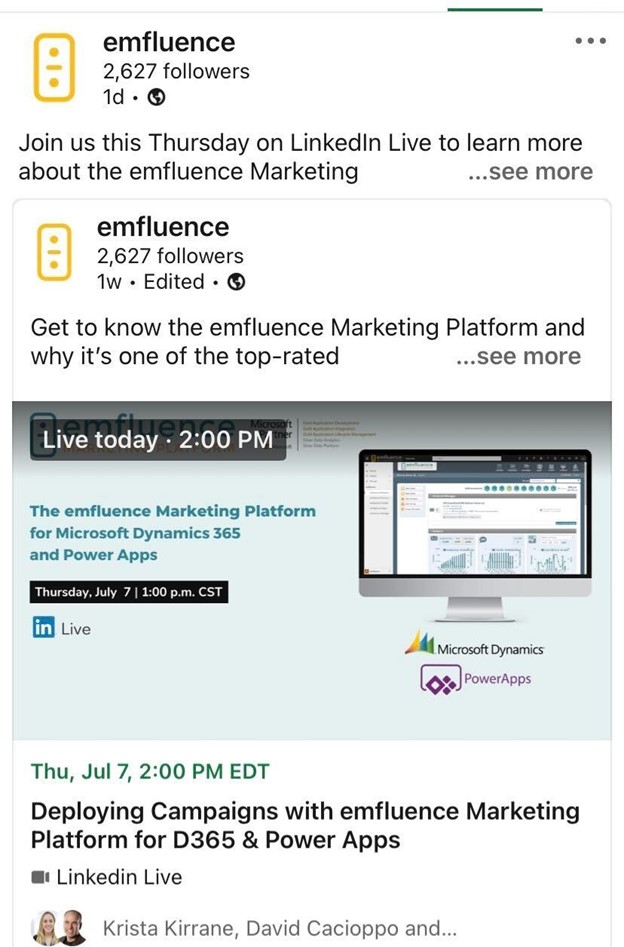Open the emfluence company name on top post

click(x=169, y=42)
